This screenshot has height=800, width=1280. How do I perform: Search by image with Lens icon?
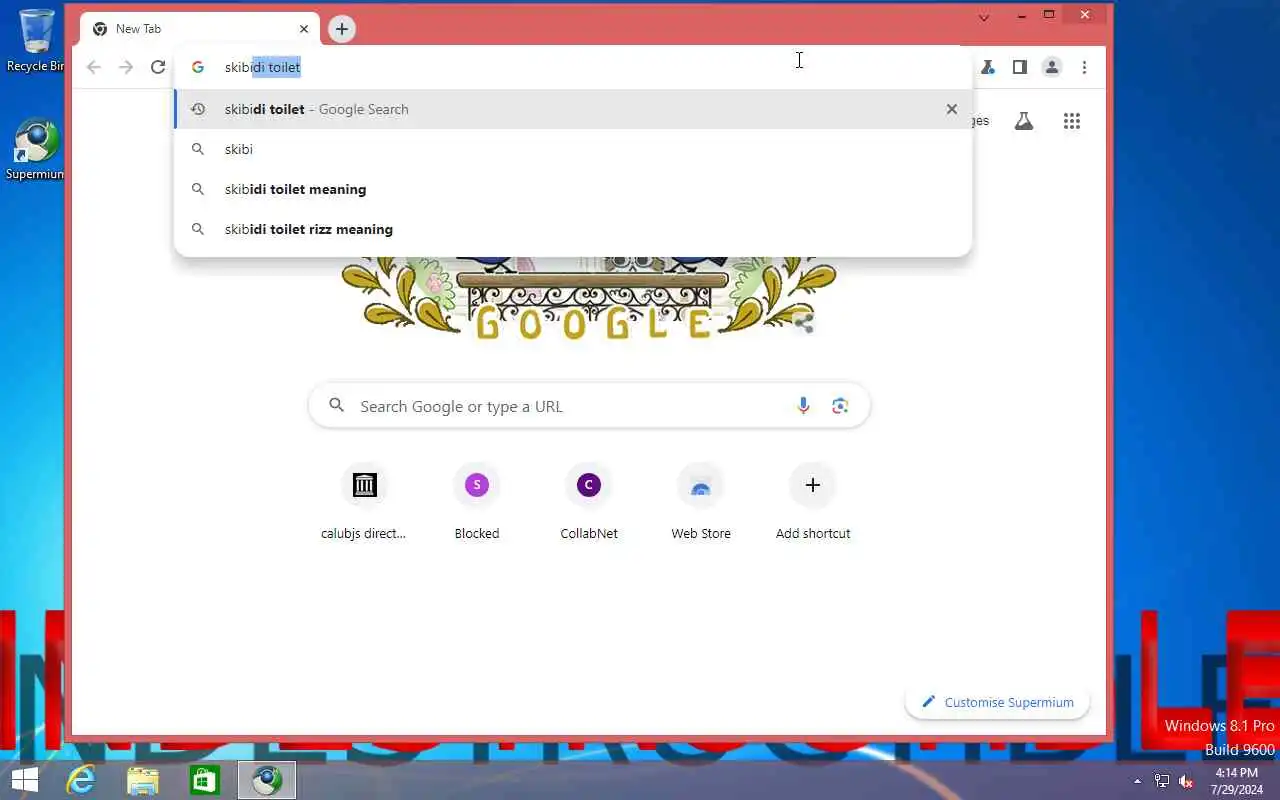840,406
